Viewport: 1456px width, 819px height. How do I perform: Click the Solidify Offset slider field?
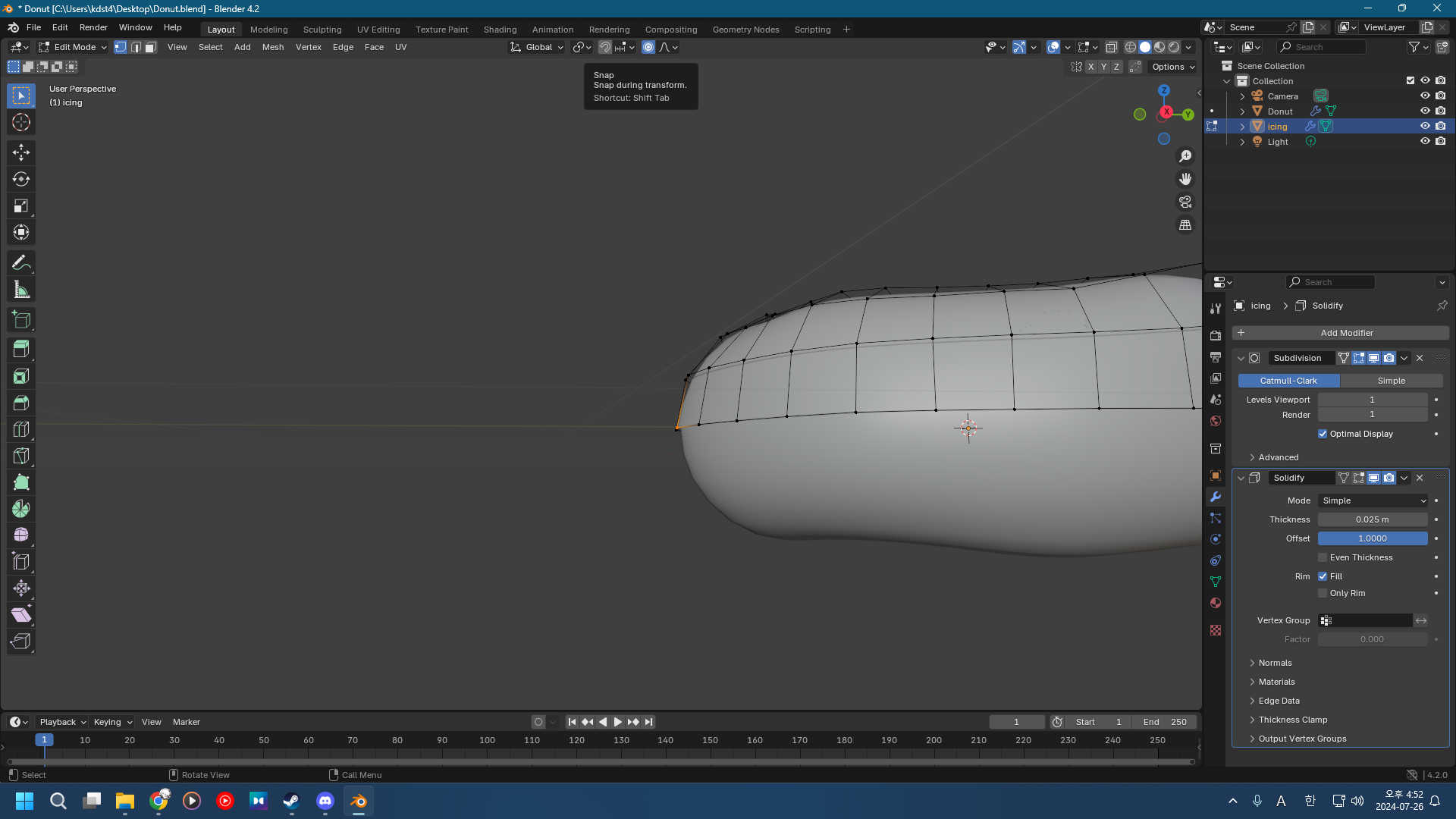tap(1373, 538)
